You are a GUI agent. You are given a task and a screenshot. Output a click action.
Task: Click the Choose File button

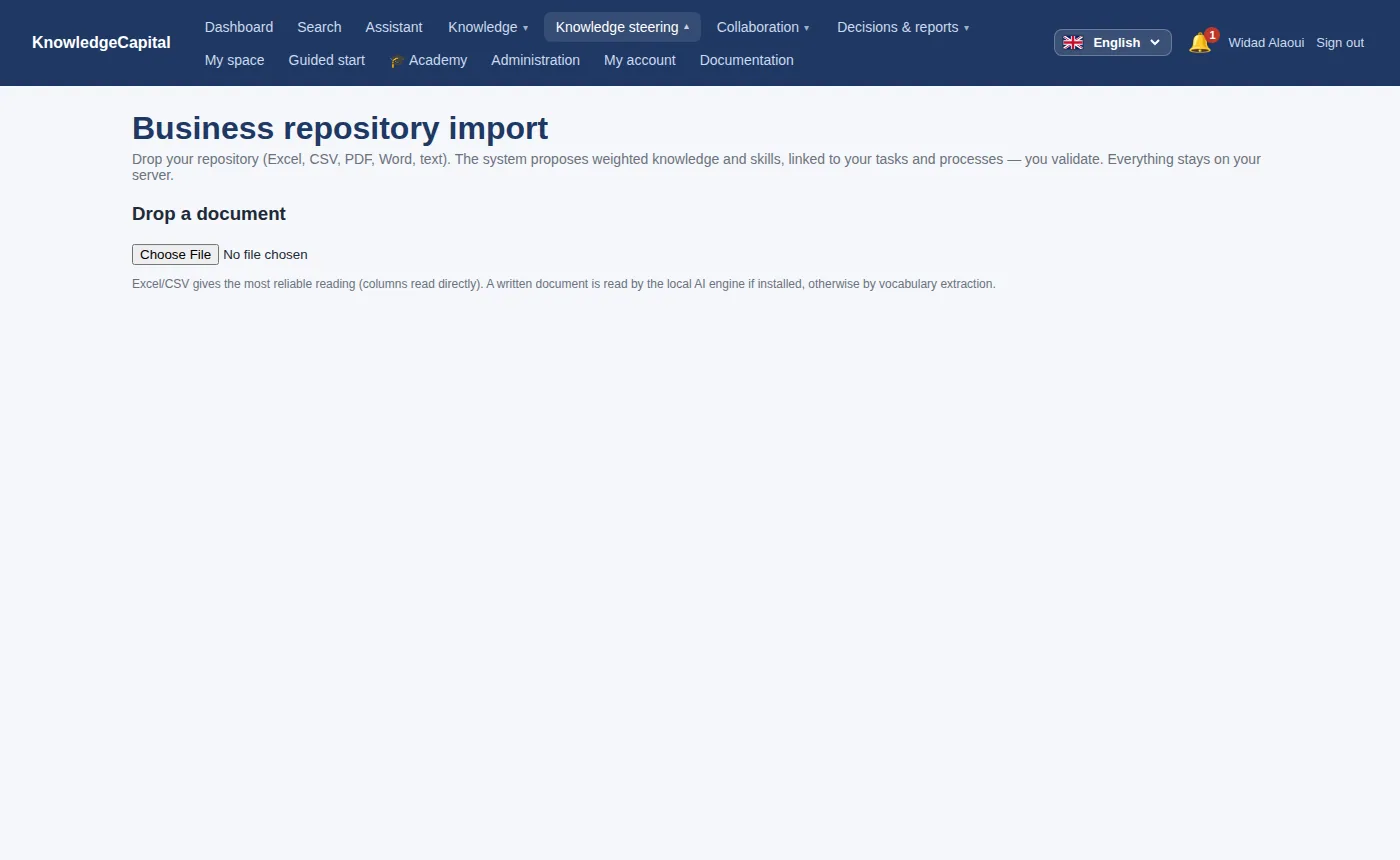pyautogui.click(x=175, y=254)
